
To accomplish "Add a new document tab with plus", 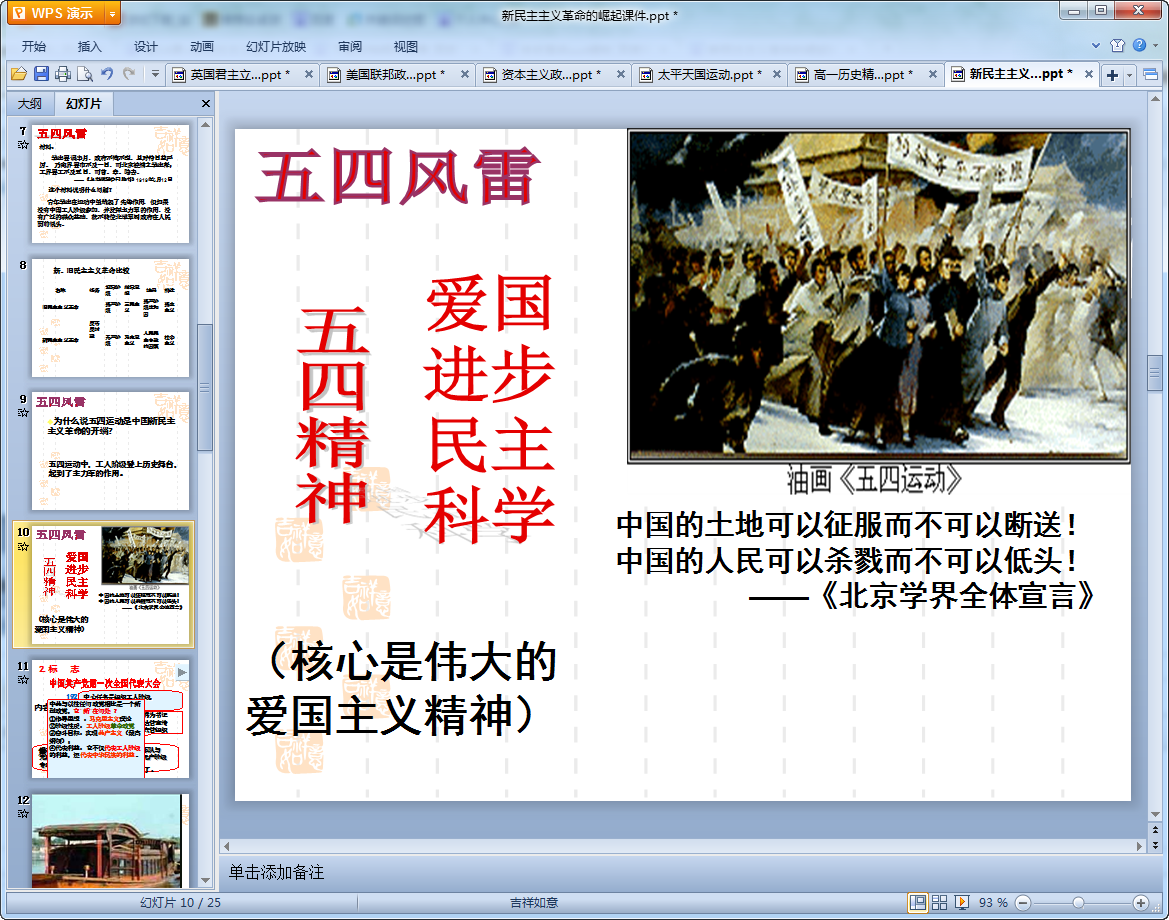I will pos(1112,75).
